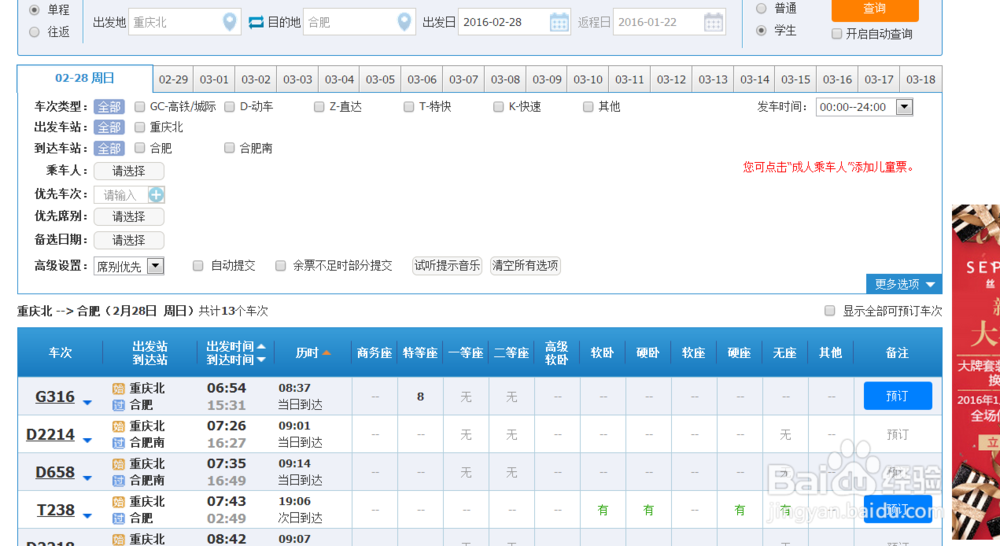Image resolution: width=1000 pixels, height=546 pixels.
Task: Click 试听提示音乐 button
Action: (447, 265)
